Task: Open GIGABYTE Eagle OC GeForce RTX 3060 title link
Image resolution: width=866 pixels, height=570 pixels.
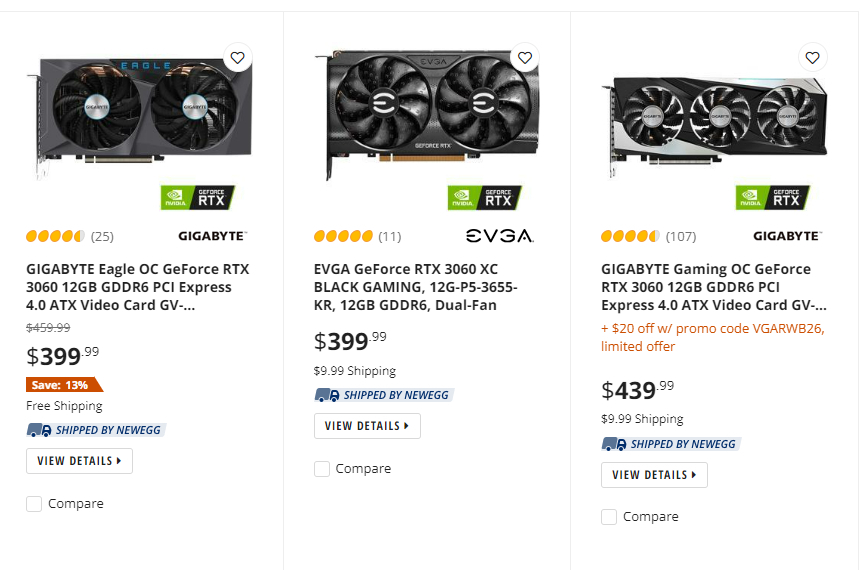Action: (138, 287)
